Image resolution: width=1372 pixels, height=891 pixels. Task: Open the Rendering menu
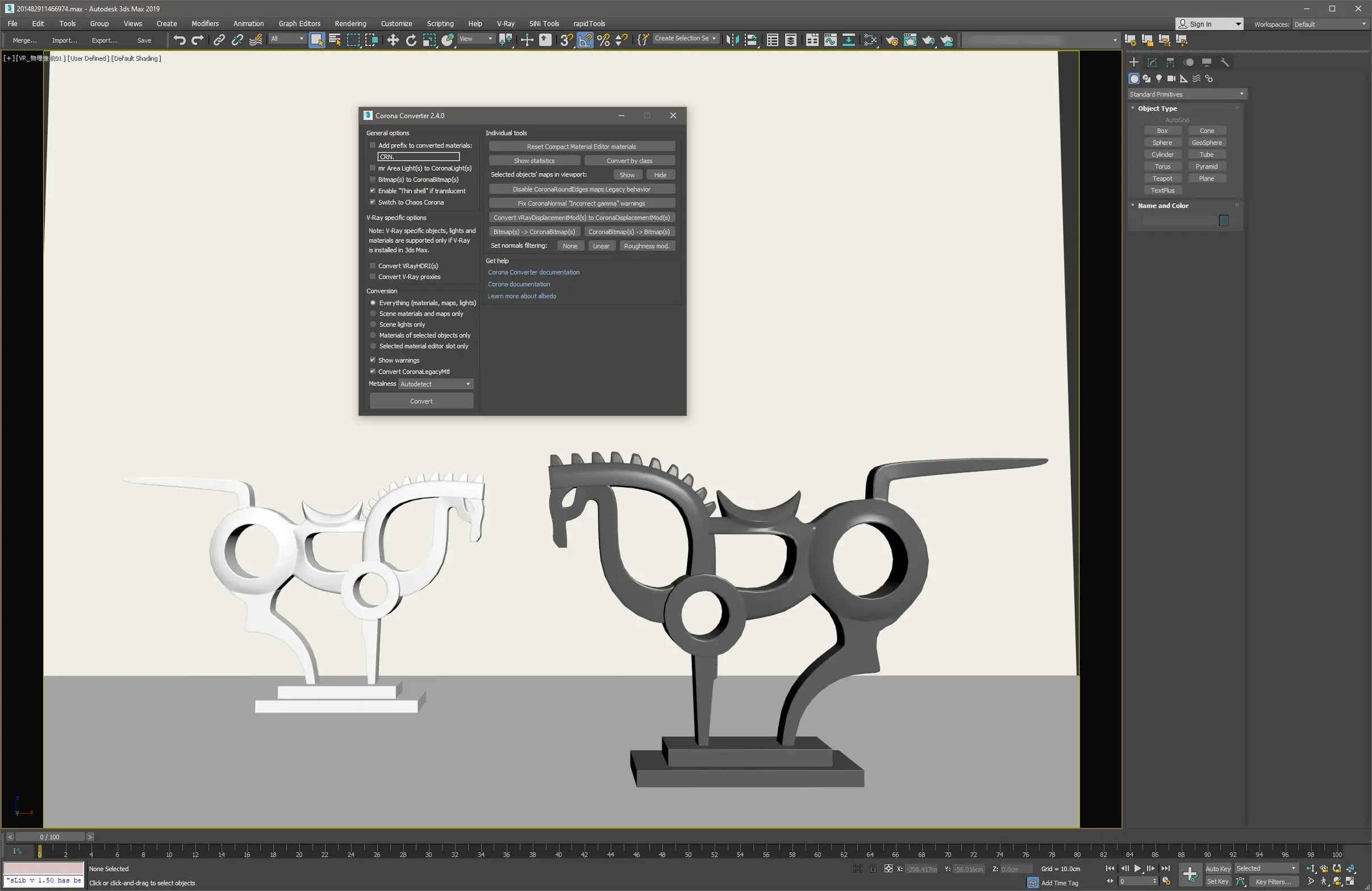351,24
